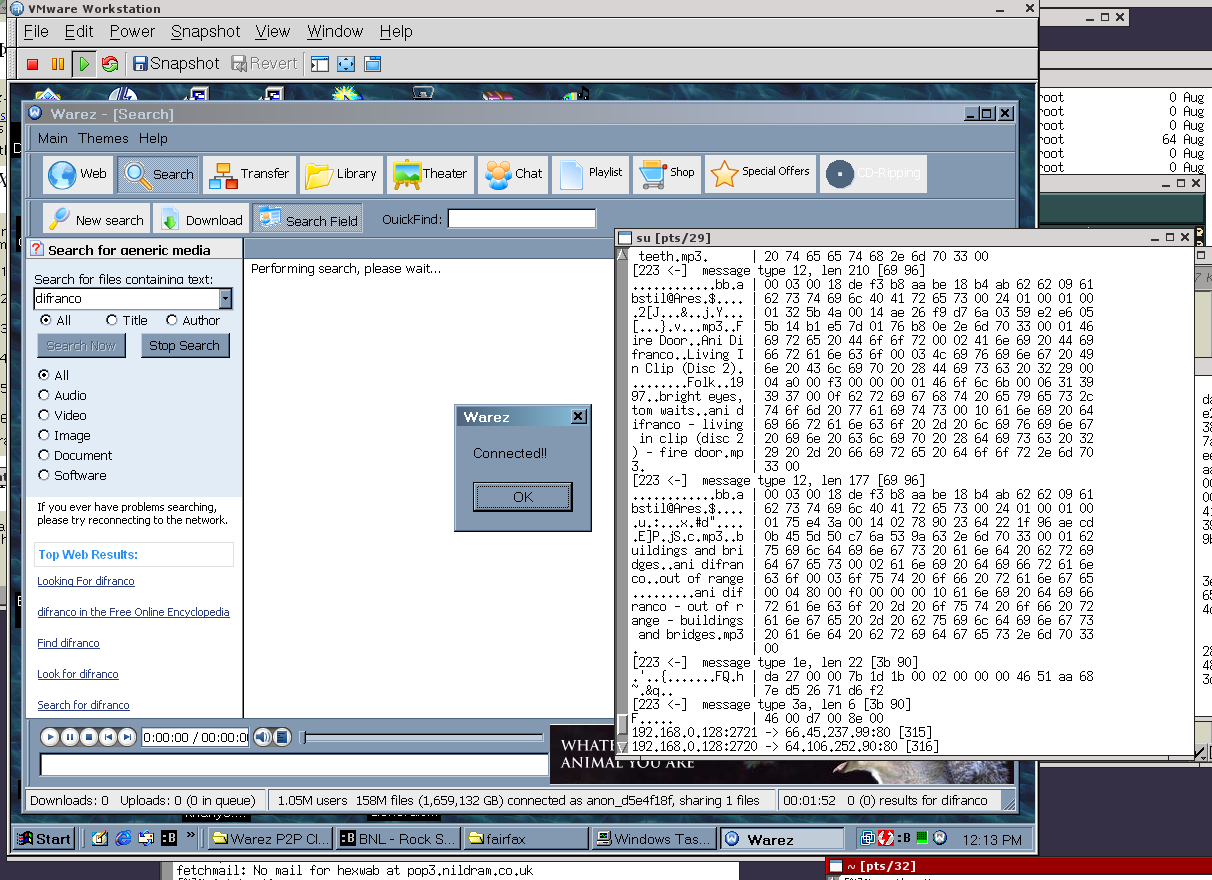The width and height of the screenshot is (1212, 880).
Task: Pause the Warez media player
Action: coord(69,737)
